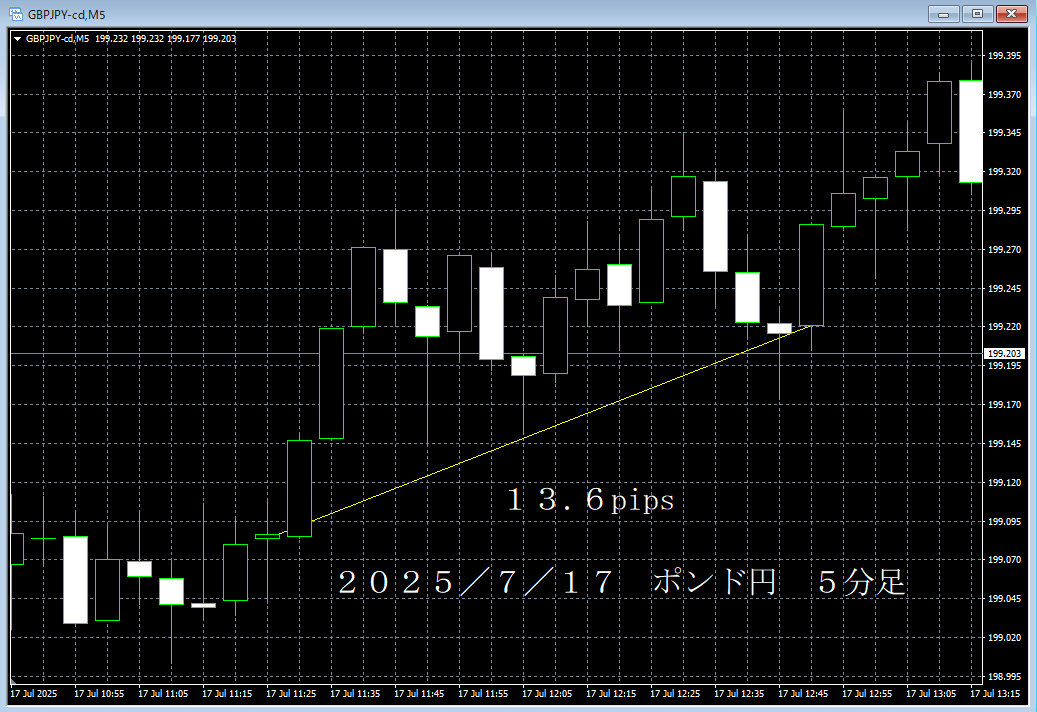This screenshot has width=1037, height=712.
Task: Close the GBPJPY-cd,M5 chart window
Action: pyautogui.click(x=1011, y=14)
